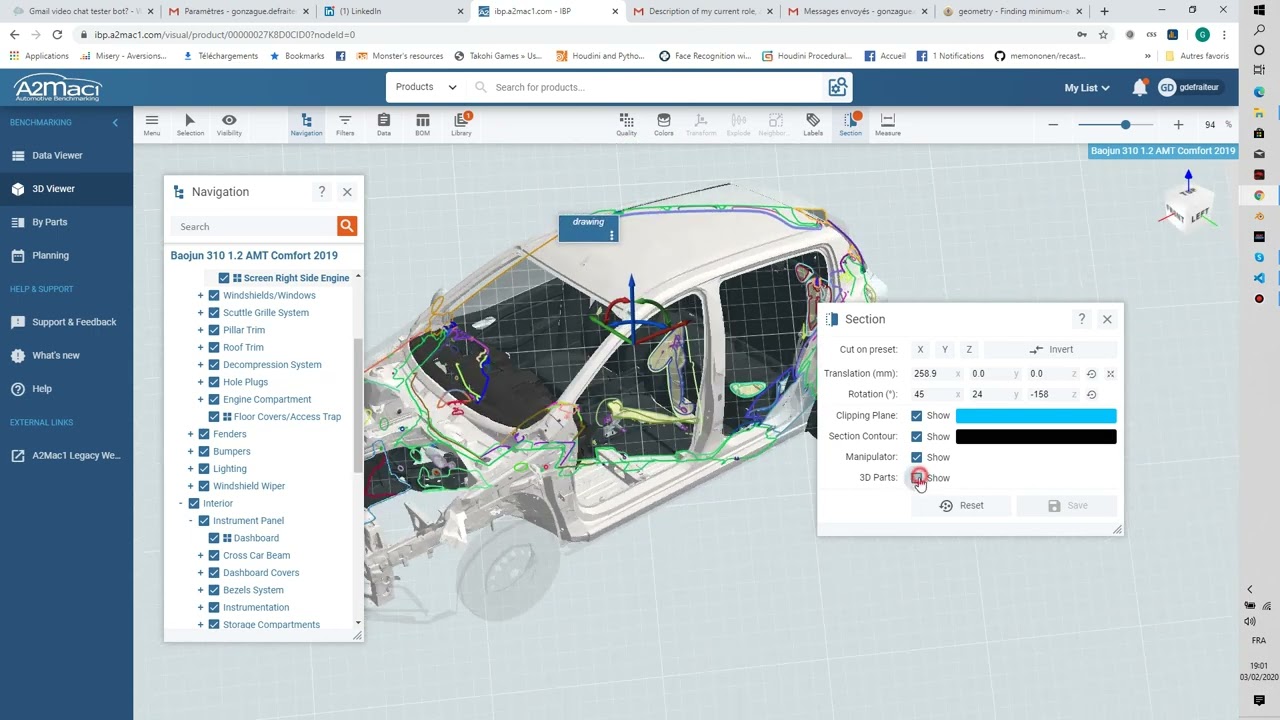Click the Colors toolbar icon
1280x720 pixels.
[x=663, y=124]
